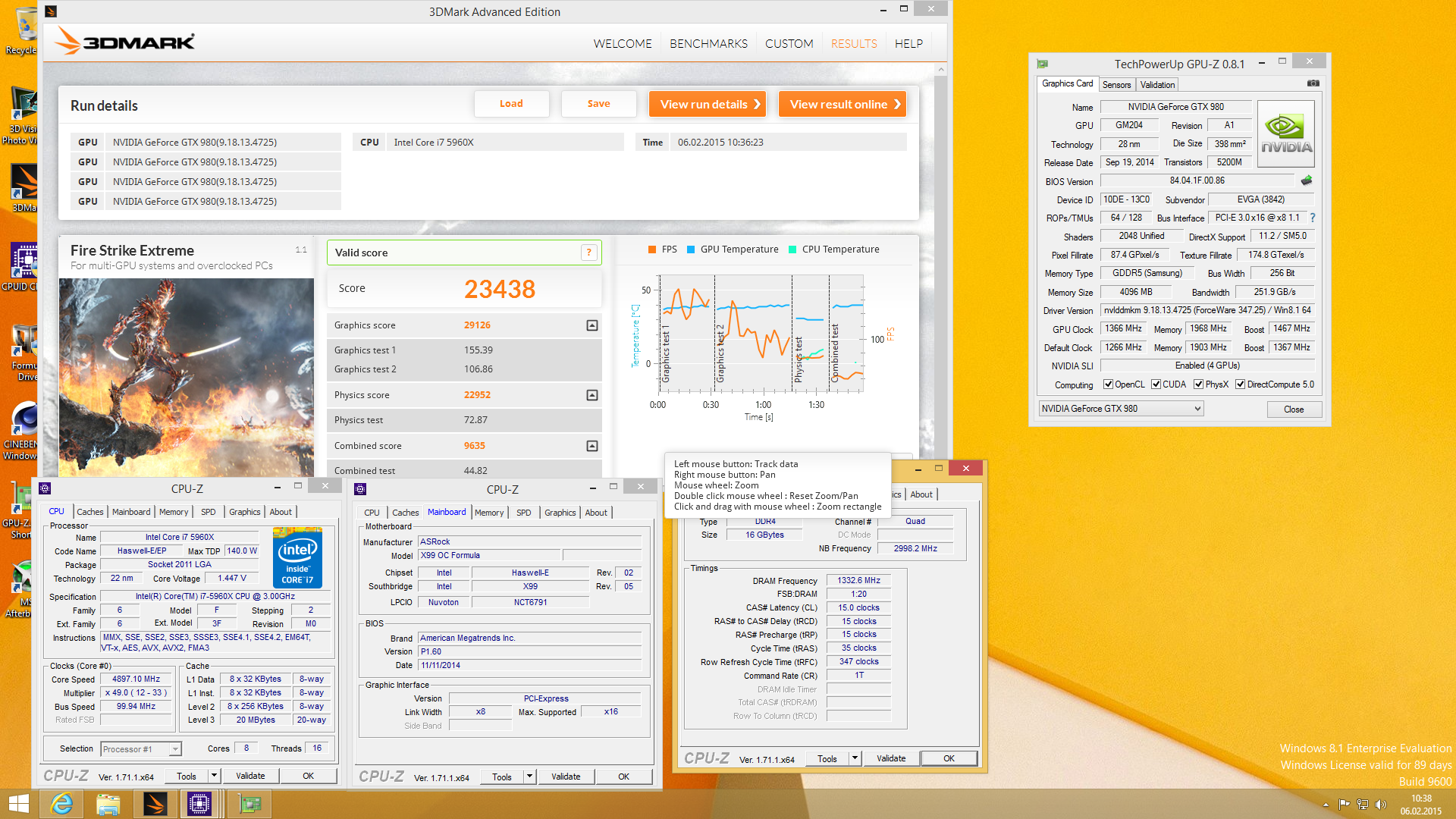Image resolution: width=1456 pixels, height=819 pixels.
Task: Click the GPU-Z title bar icon
Action: click(x=1043, y=64)
